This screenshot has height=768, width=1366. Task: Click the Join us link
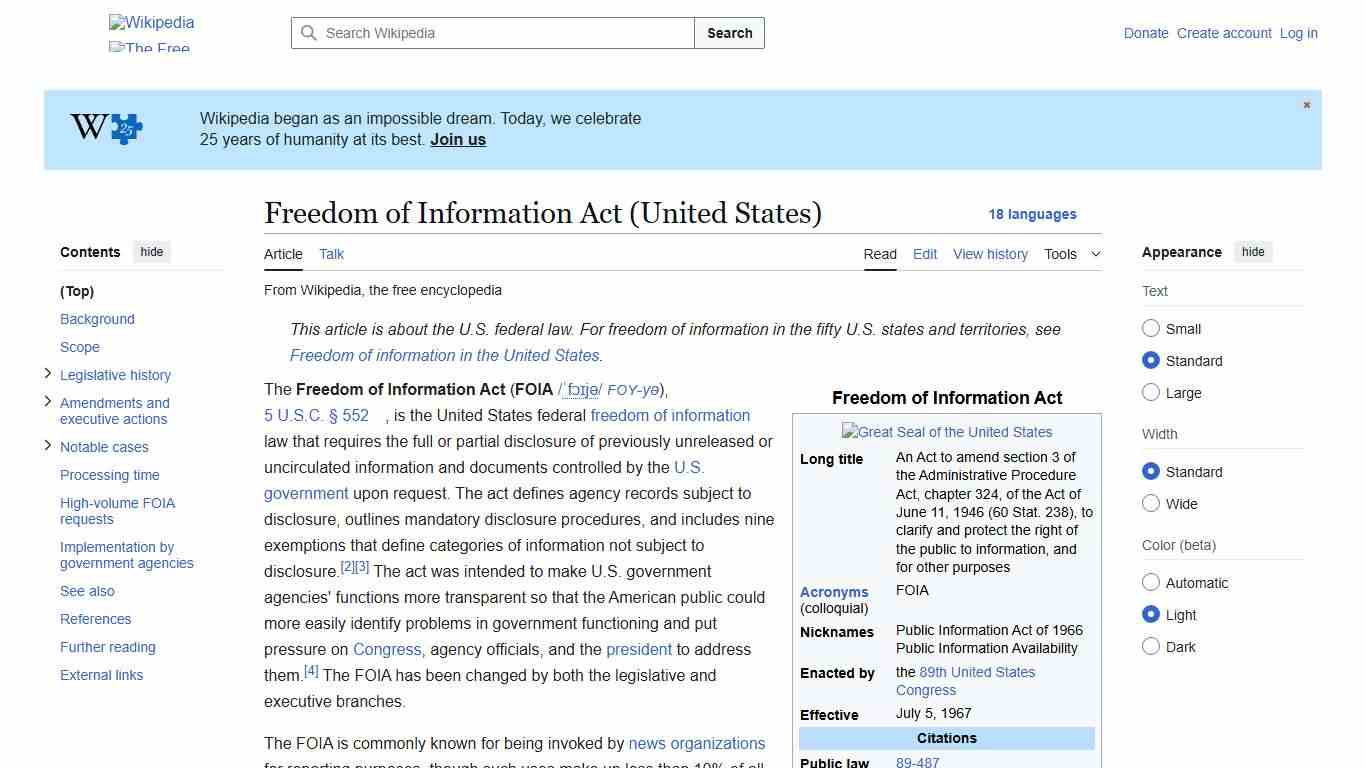[x=457, y=139]
